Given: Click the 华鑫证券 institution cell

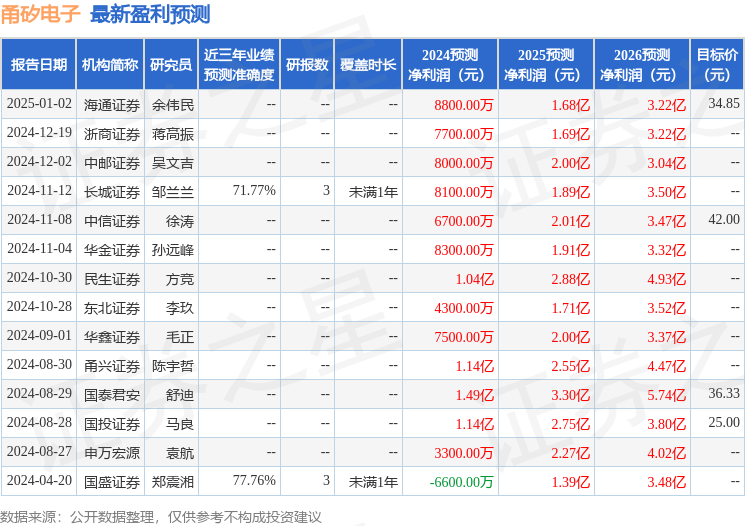Looking at the screenshot, I should tap(112, 337).
